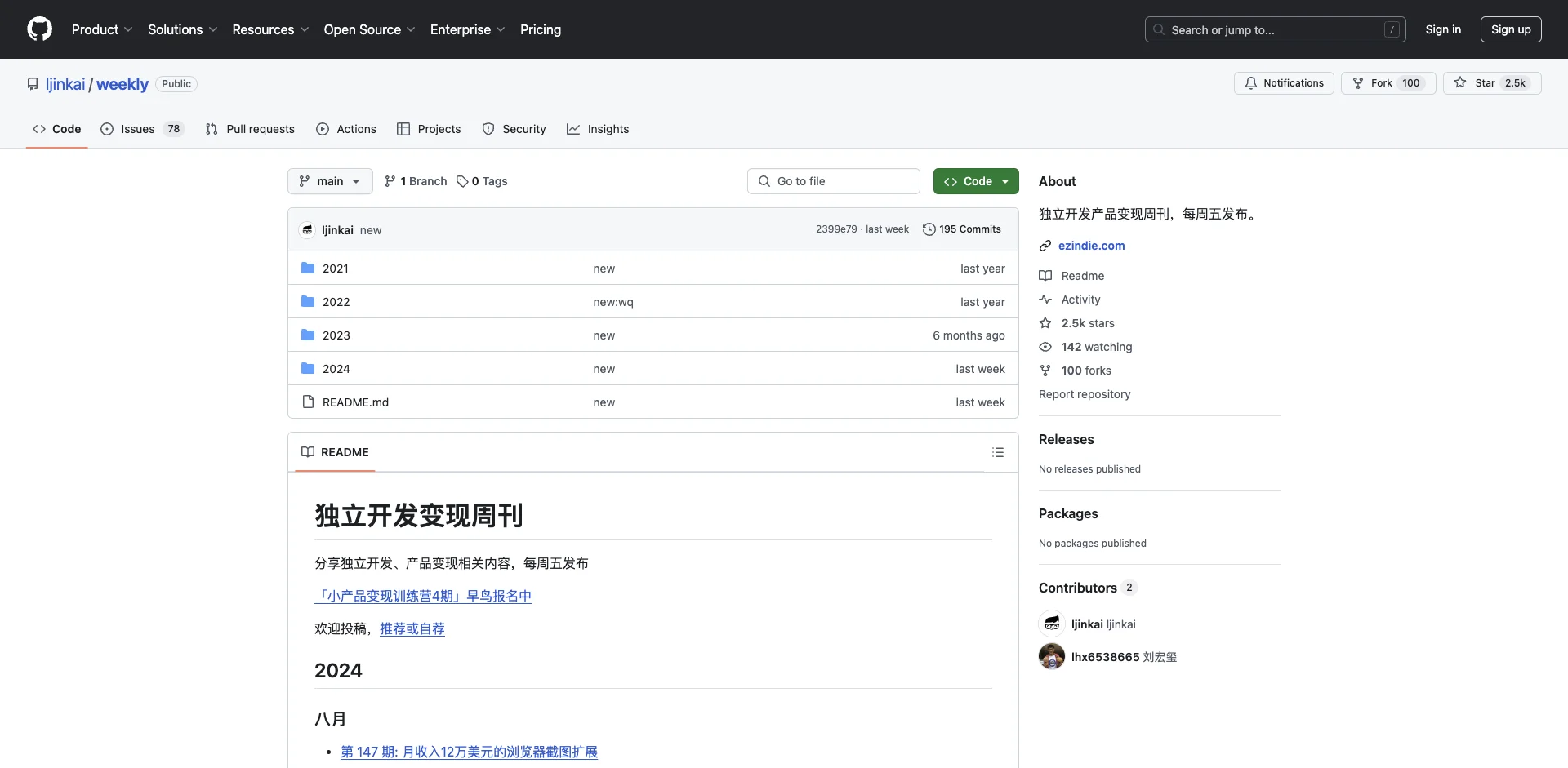
Task: Open the weekly repository name link
Action: pos(122,84)
